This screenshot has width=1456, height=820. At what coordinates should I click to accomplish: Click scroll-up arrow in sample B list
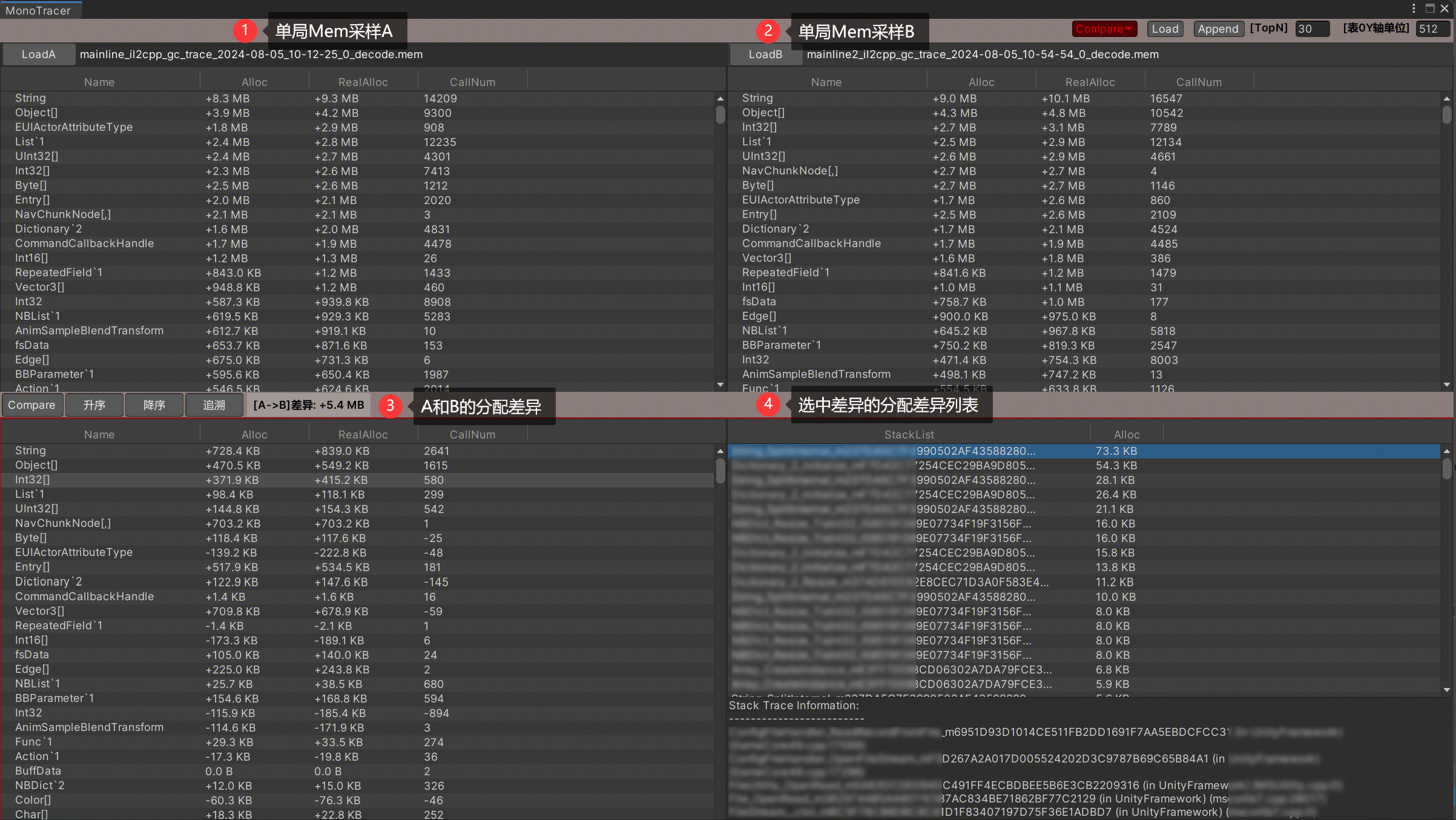[x=1446, y=98]
